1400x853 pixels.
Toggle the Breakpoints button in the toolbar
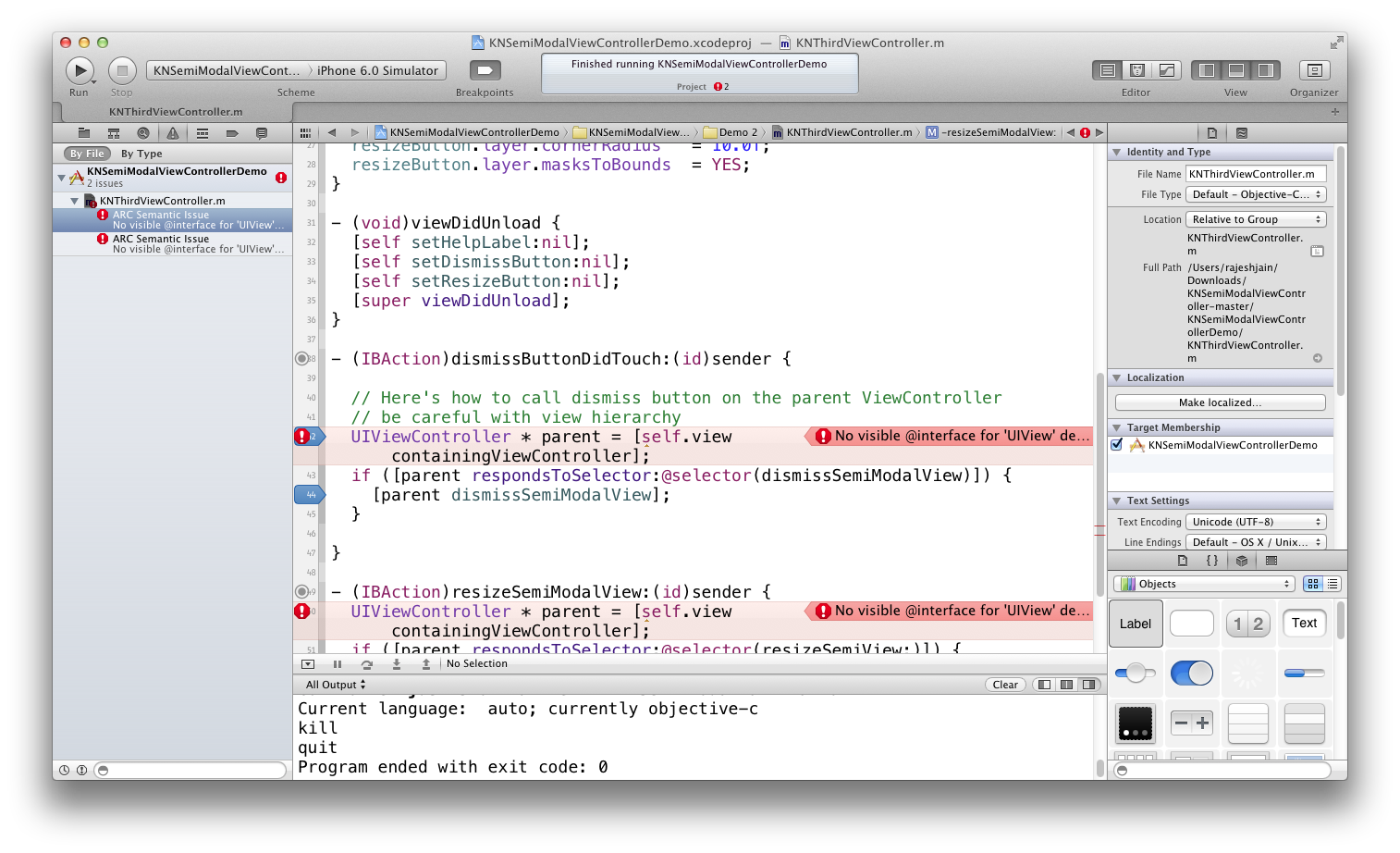485,70
